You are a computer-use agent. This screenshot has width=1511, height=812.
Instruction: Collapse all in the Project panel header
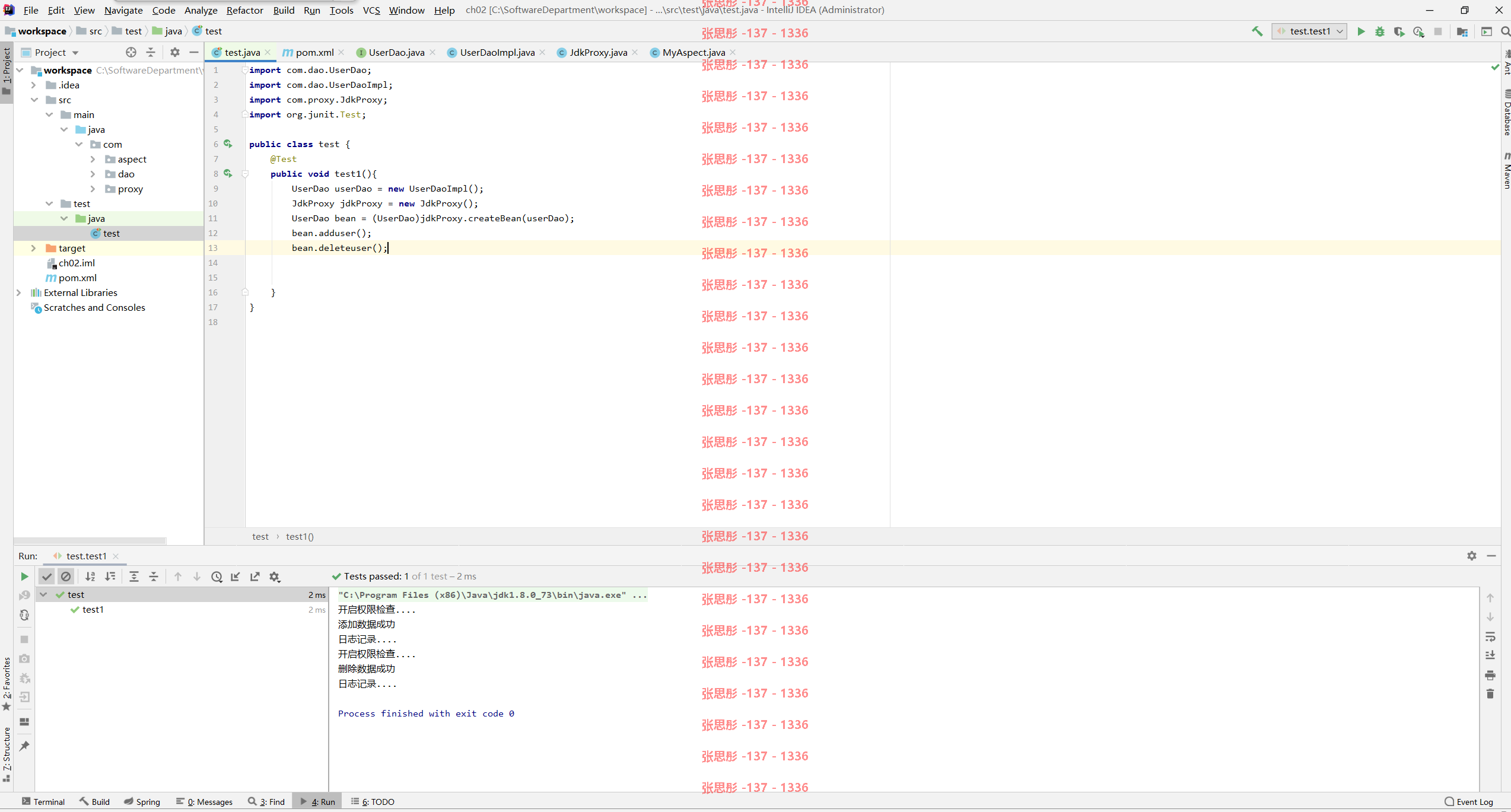(x=151, y=52)
